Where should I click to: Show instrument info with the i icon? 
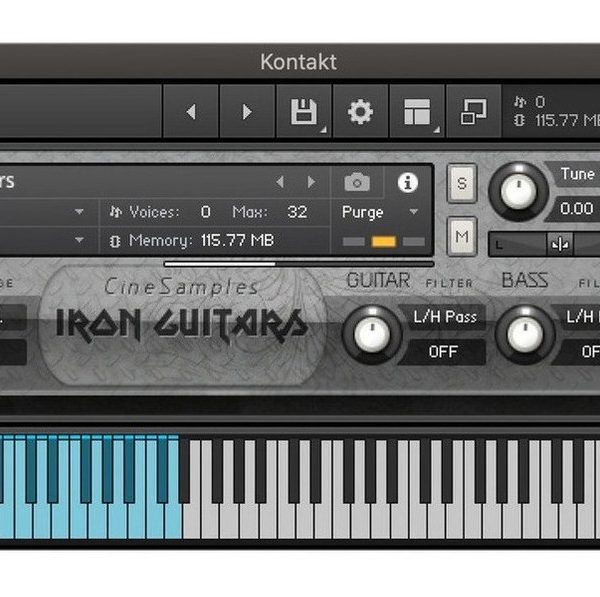[x=408, y=183]
